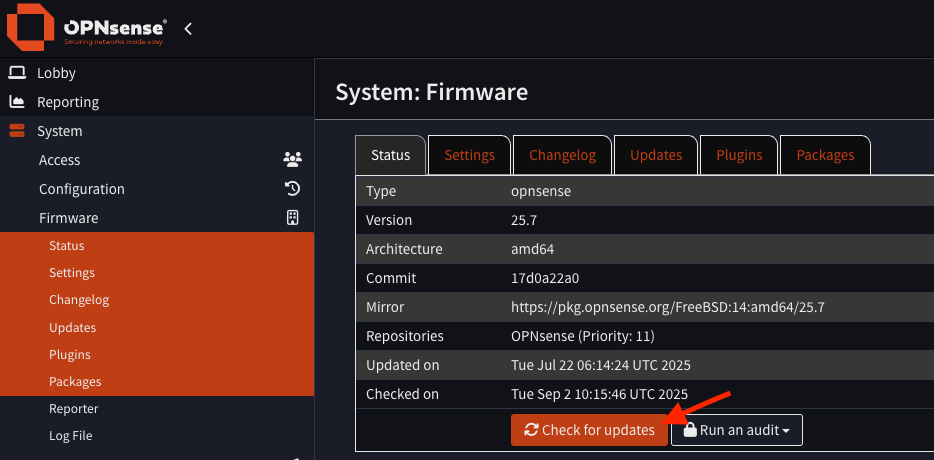This screenshot has width=934, height=460.
Task: Open the Changelog tab
Action: pyautogui.click(x=562, y=155)
